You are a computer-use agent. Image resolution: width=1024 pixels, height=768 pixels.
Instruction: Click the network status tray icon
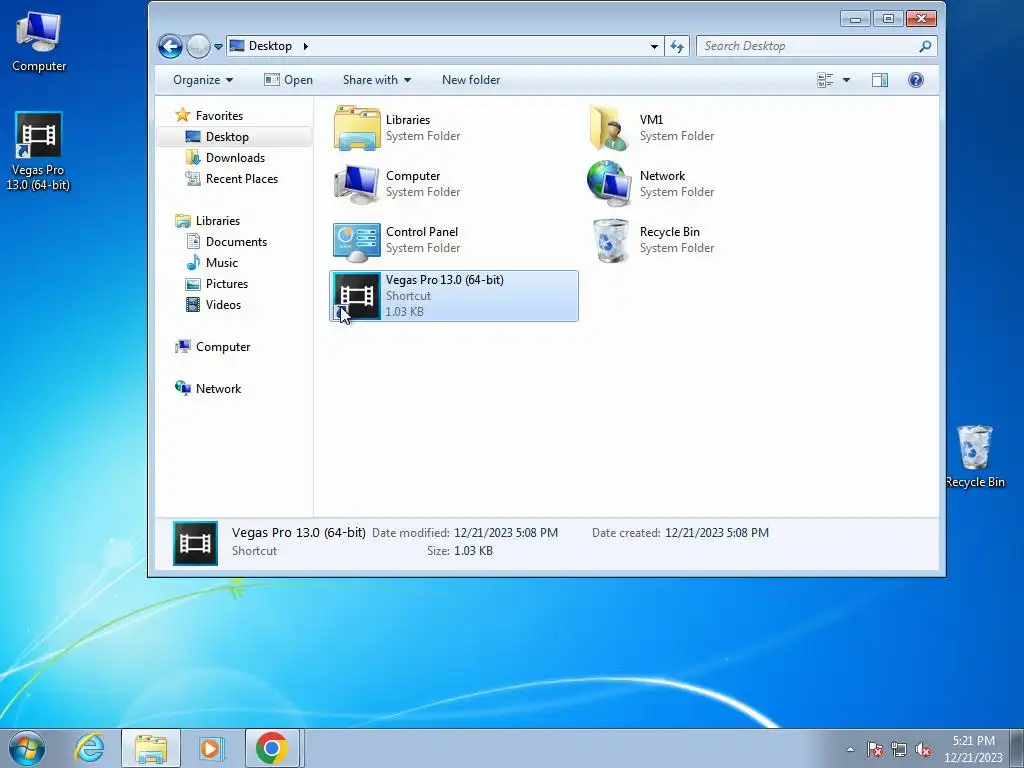click(x=899, y=749)
